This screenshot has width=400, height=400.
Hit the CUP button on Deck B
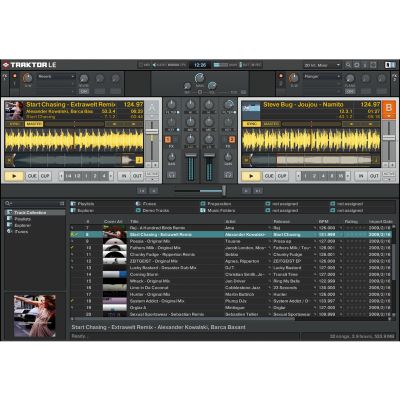pyautogui.click(x=282, y=176)
